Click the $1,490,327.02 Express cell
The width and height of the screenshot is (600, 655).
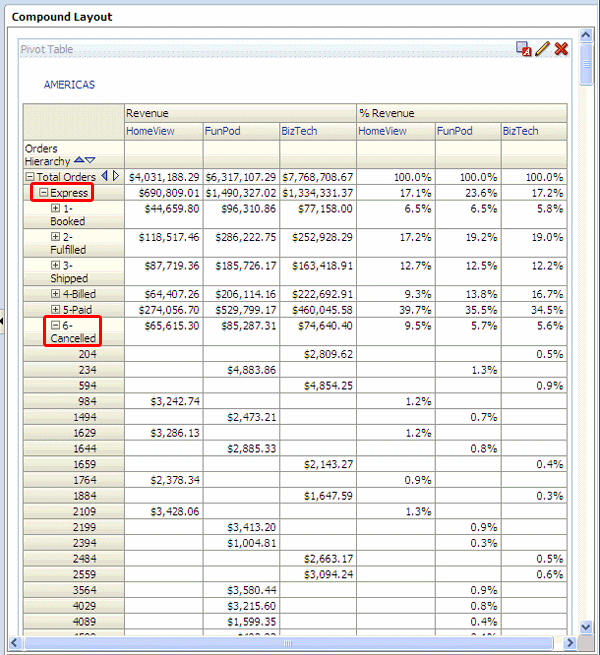pyautogui.click(x=241, y=193)
